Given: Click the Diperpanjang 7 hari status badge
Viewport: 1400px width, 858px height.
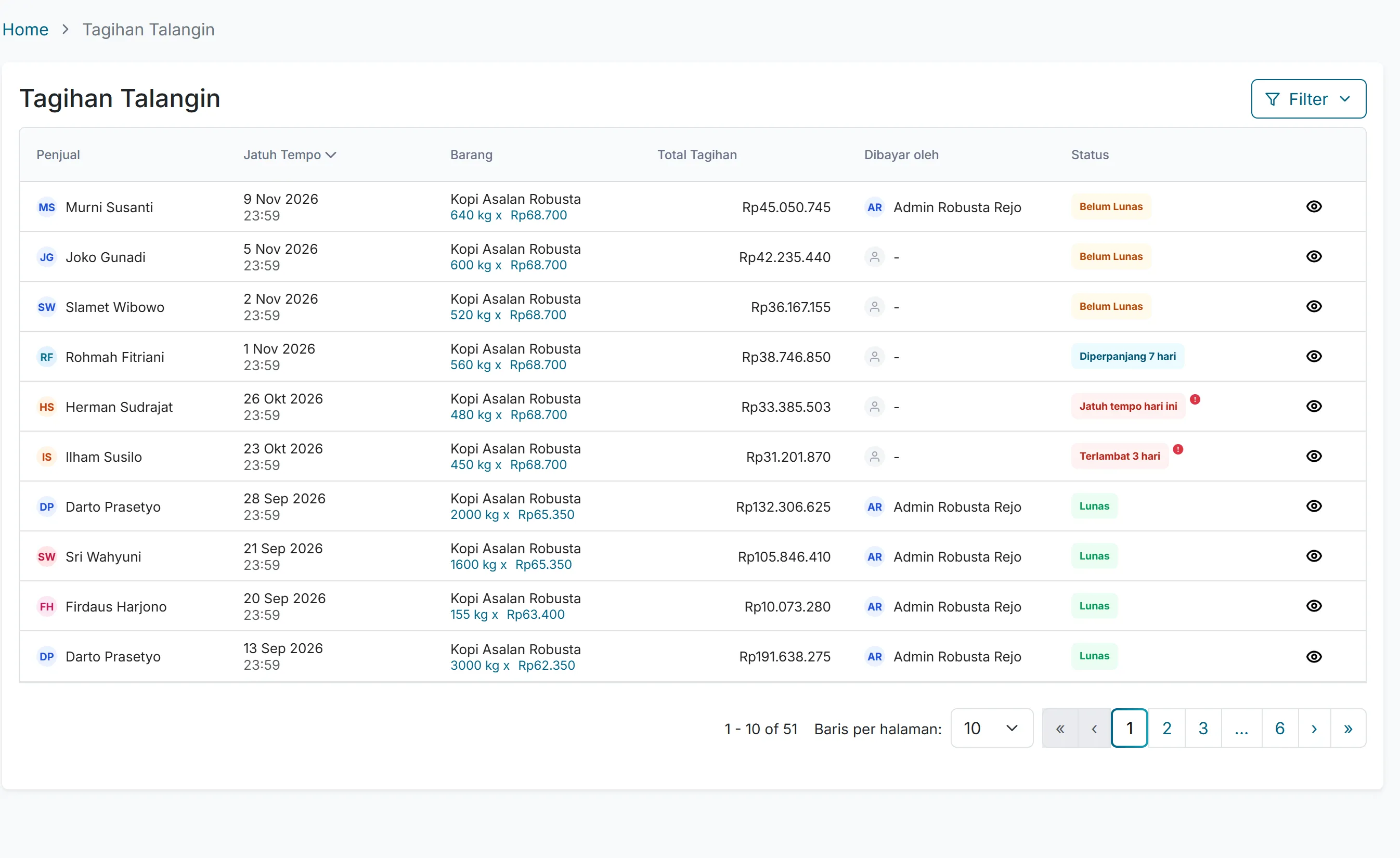Looking at the screenshot, I should click(1127, 356).
